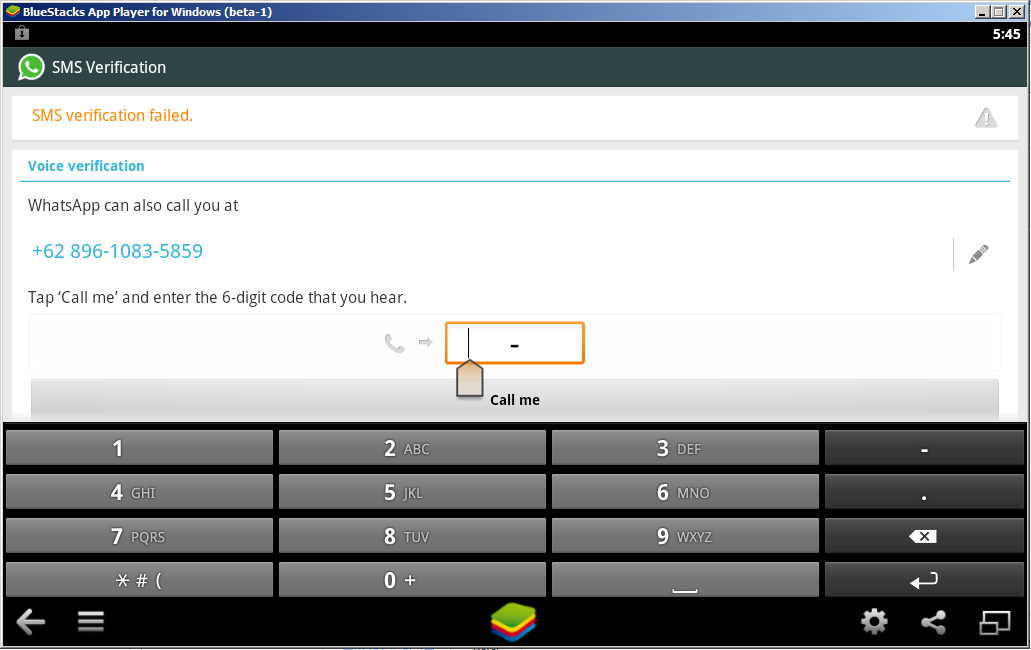The height and width of the screenshot is (650, 1031).
Task: Click the cursor handle below code field
Action: 469,380
